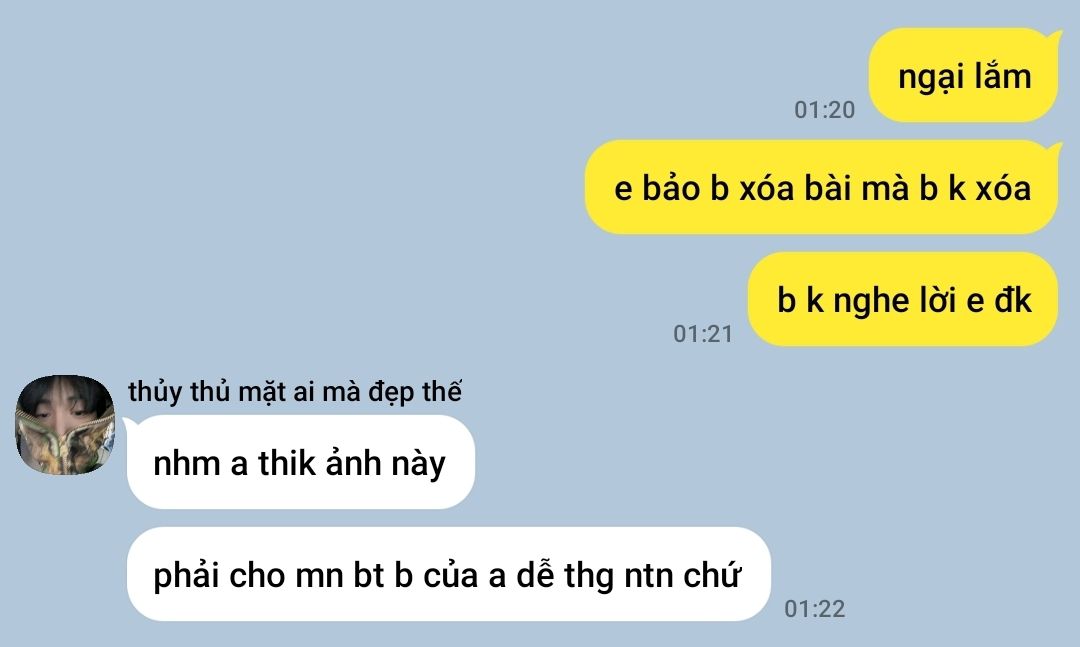
Task: Click the word 'này' in white bubble
Action: pos(419,464)
